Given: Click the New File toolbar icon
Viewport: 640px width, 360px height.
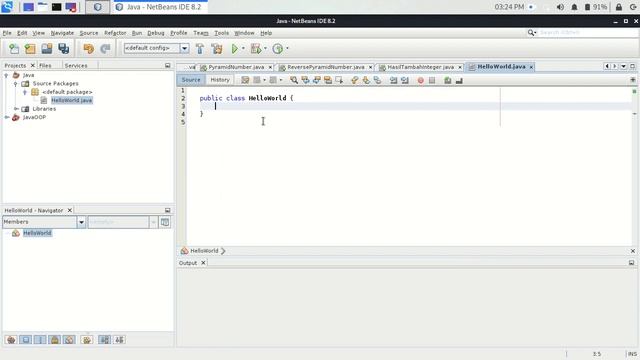Looking at the screenshot, I should pos(14,49).
